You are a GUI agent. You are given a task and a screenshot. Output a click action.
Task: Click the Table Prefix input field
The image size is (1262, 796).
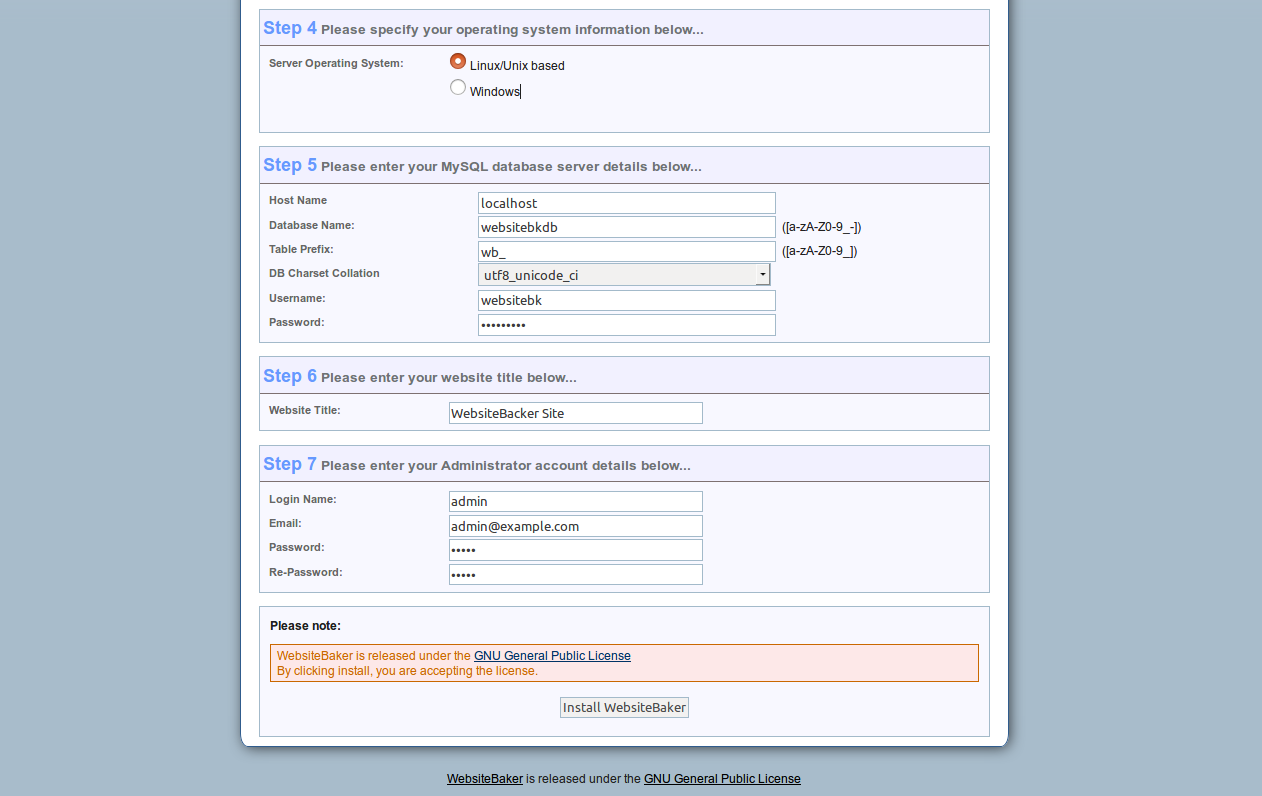click(627, 252)
